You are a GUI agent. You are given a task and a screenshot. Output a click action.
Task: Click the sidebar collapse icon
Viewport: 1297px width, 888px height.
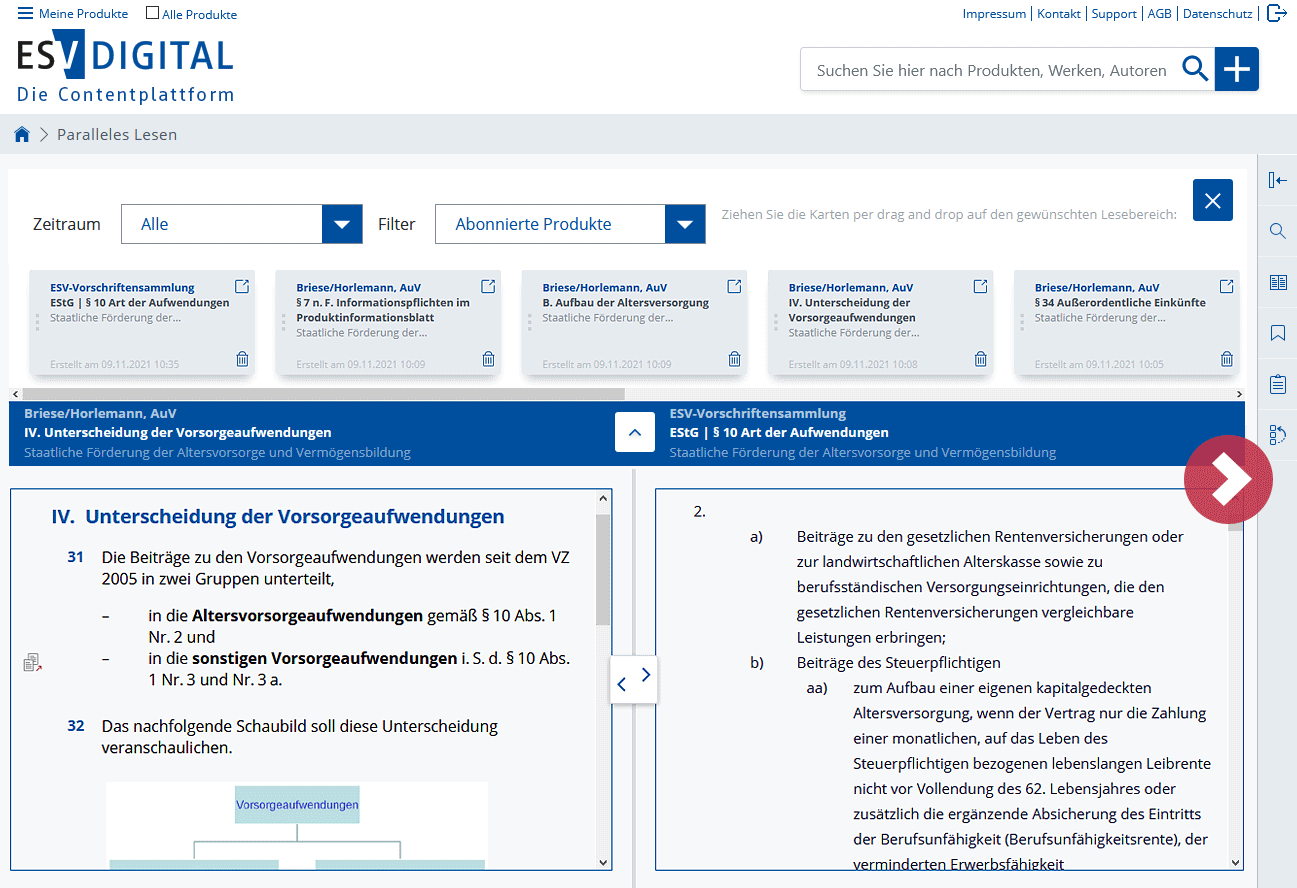point(1277,180)
